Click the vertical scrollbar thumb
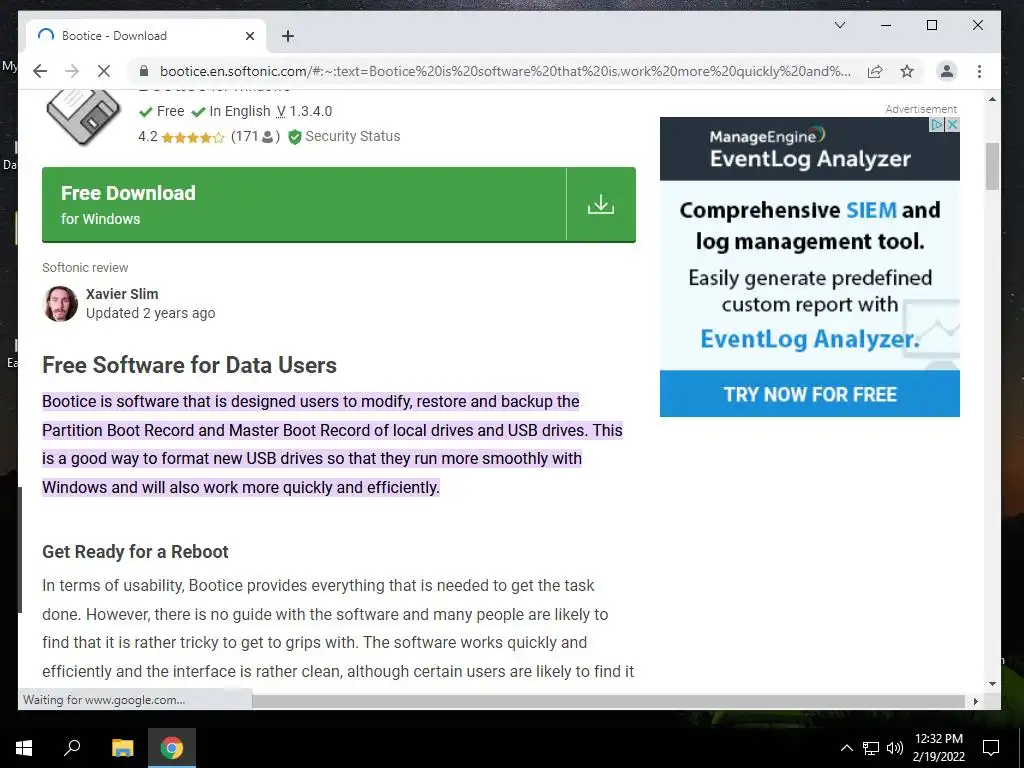 tap(992, 166)
